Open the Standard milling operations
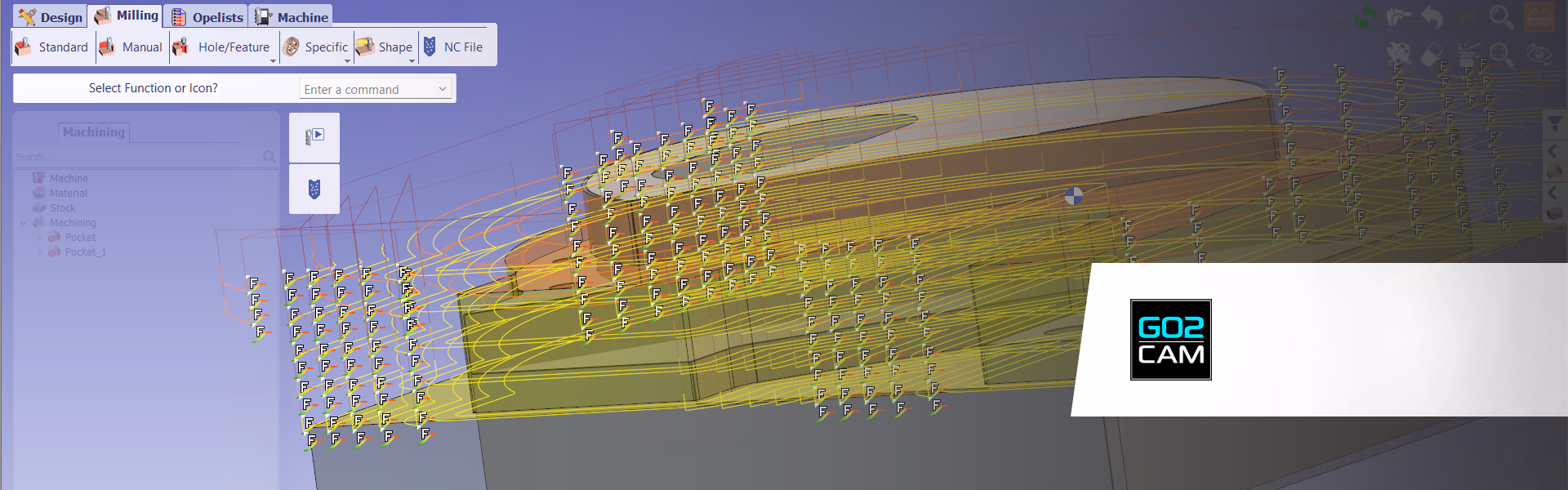Viewport: 1568px width, 490px height. (52, 47)
